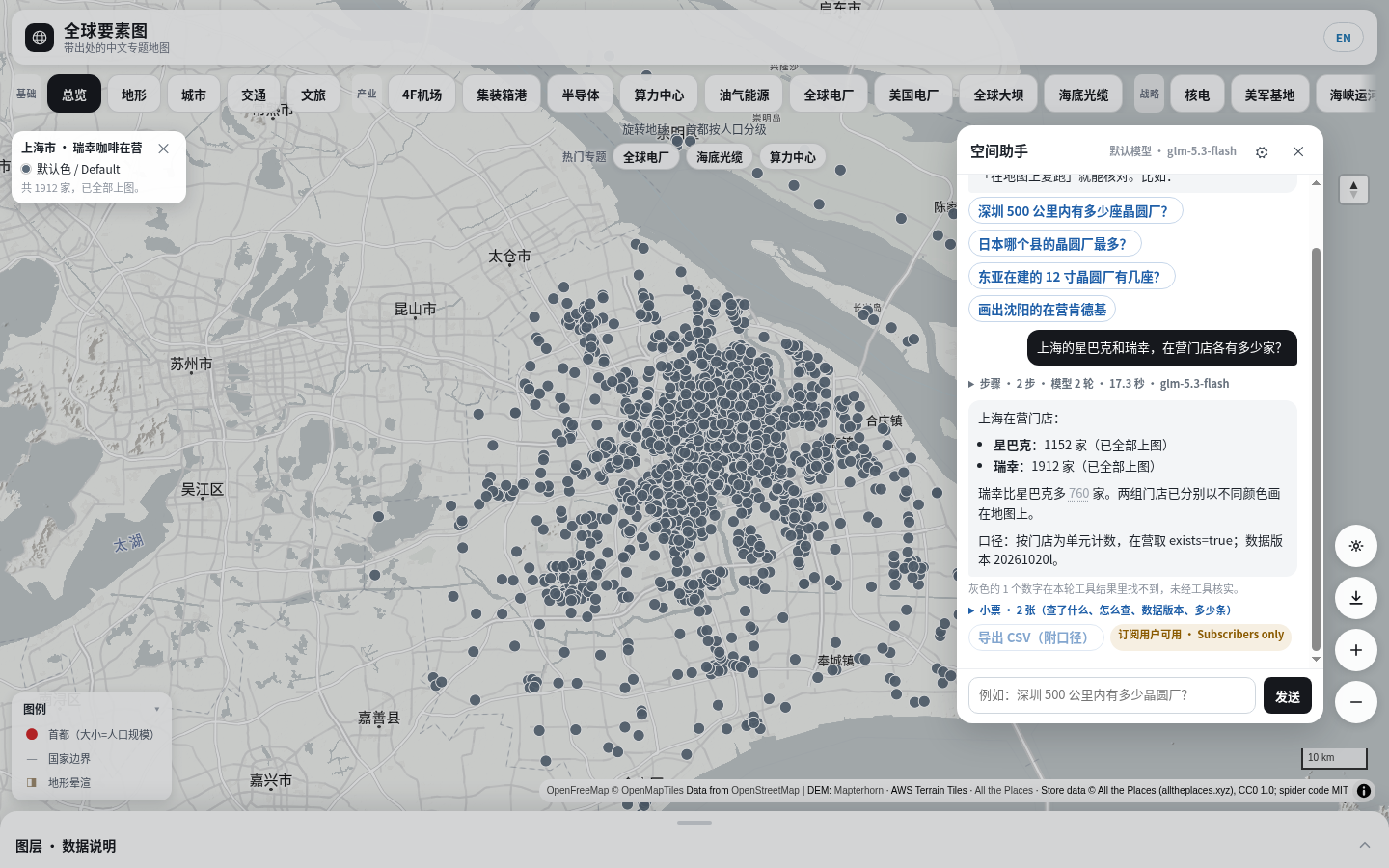This screenshot has height=868, width=1389.
Task: Click the 海底光缆 hot topic chip
Action: click(720, 157)
